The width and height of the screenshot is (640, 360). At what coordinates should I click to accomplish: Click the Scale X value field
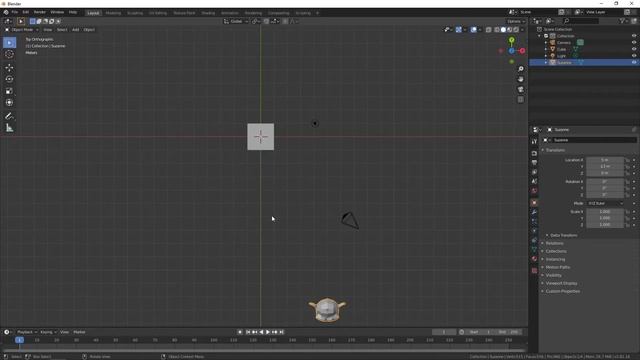[605, 212]
